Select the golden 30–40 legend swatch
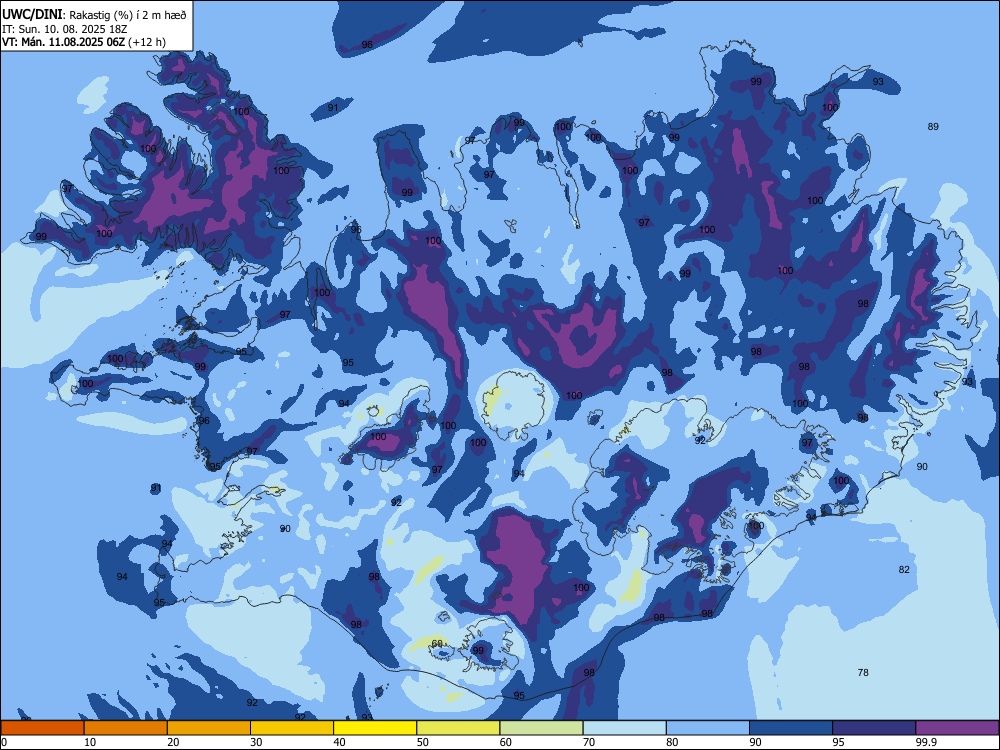Viewport: 1000px width, 750px height. click(x=292, y=728)
